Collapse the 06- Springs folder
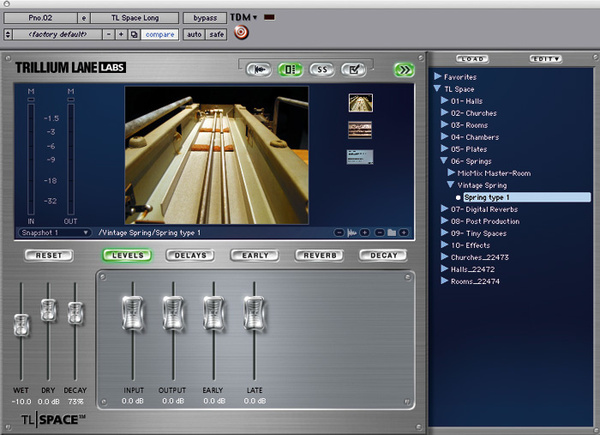Viewport: 600px width, 435px height. 444,161
